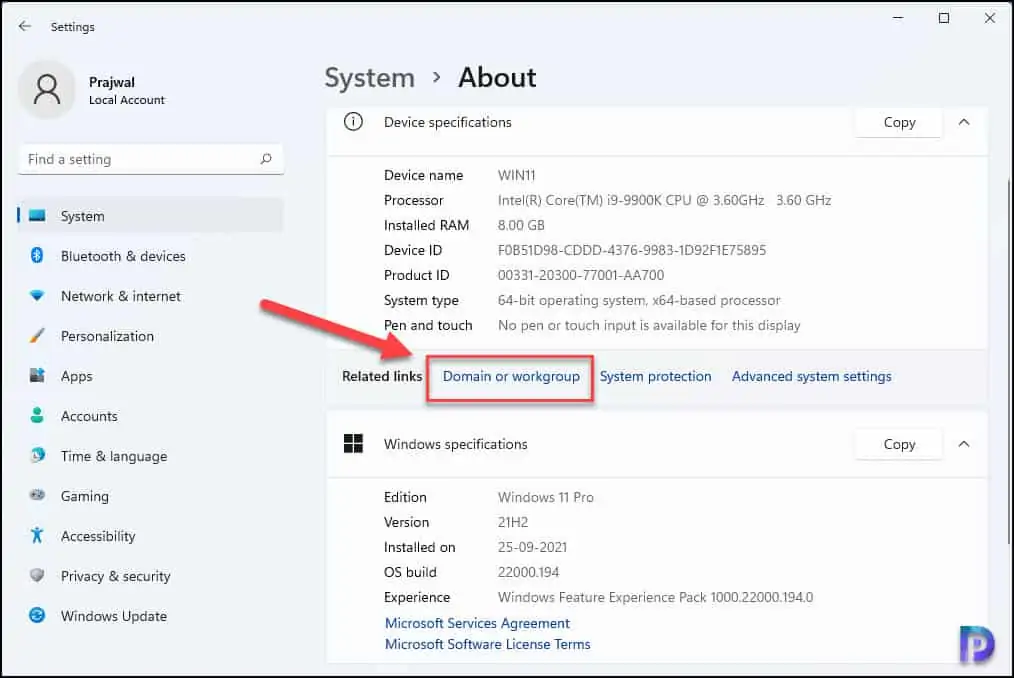This screenshot has height=678, width=1014.
Task: Open the Domain or workgroup link
Action: coord(511,377)
